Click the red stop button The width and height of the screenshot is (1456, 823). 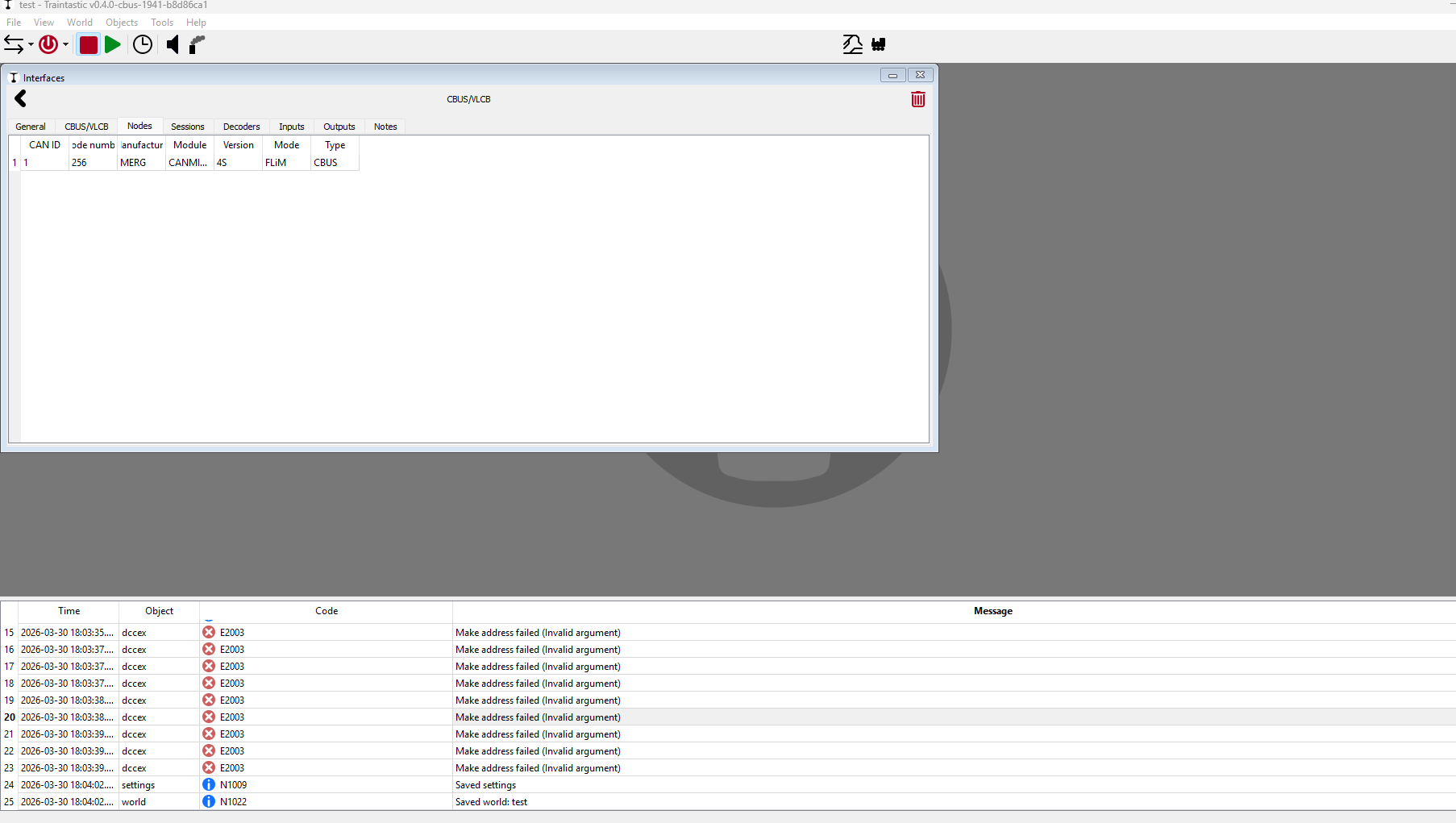[x=89, y=44]
